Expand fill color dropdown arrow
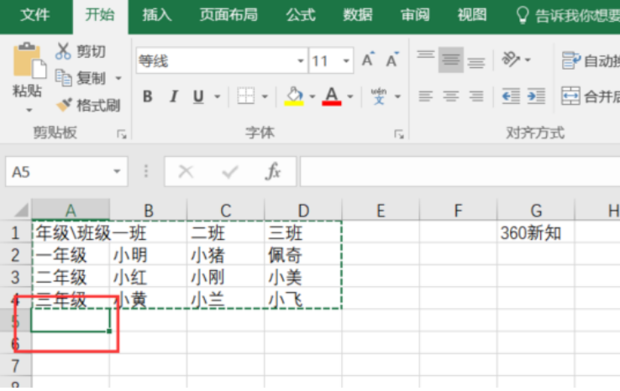This screenshot has height=391, width=620. pyautogui.click(x=312, y=96)
